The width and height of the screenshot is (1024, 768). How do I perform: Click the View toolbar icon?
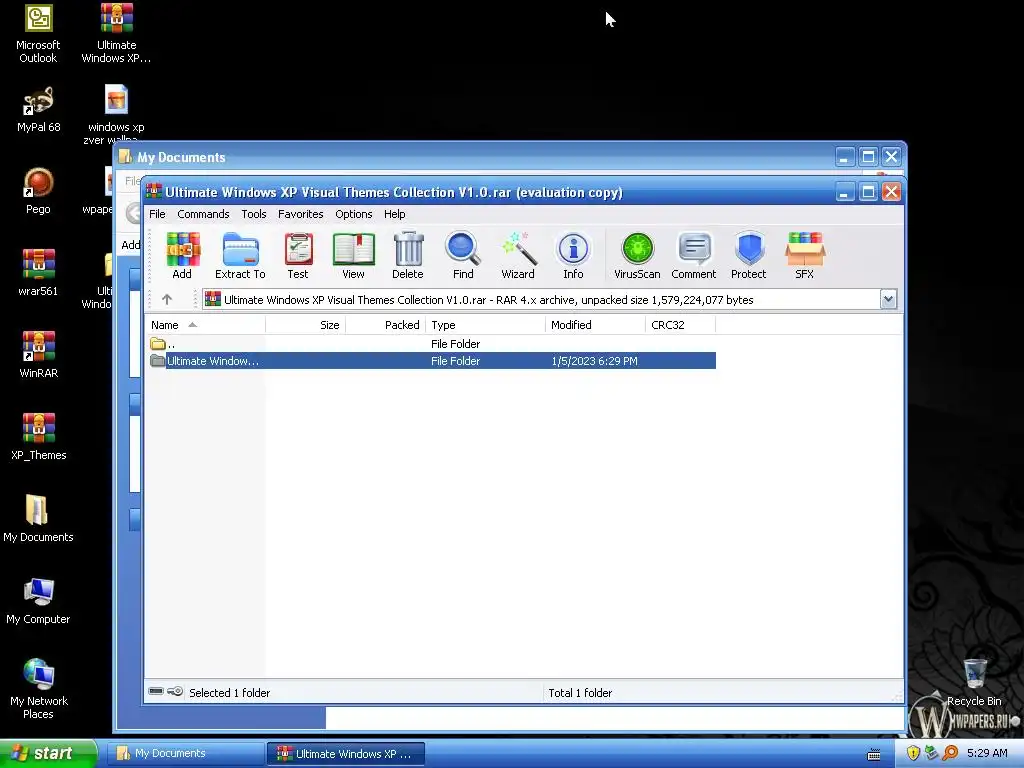point(353,255)
